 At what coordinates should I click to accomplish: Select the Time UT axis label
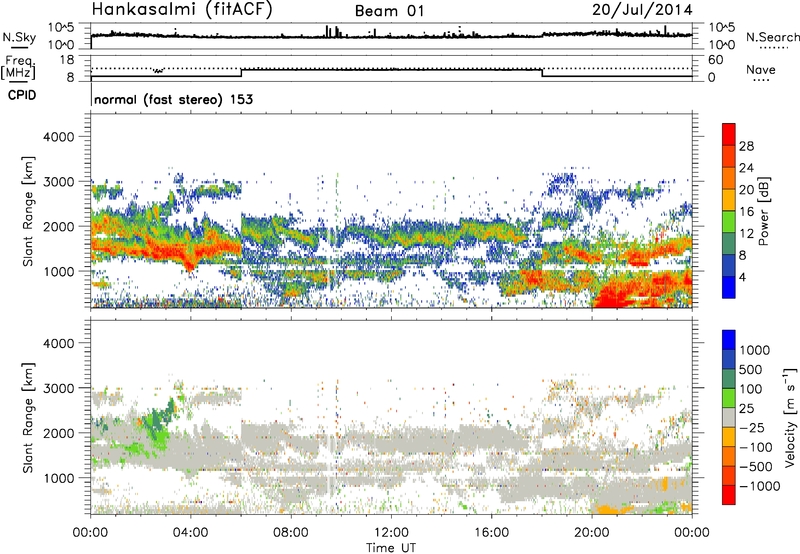pyautogui.click(x=391, y=548)
